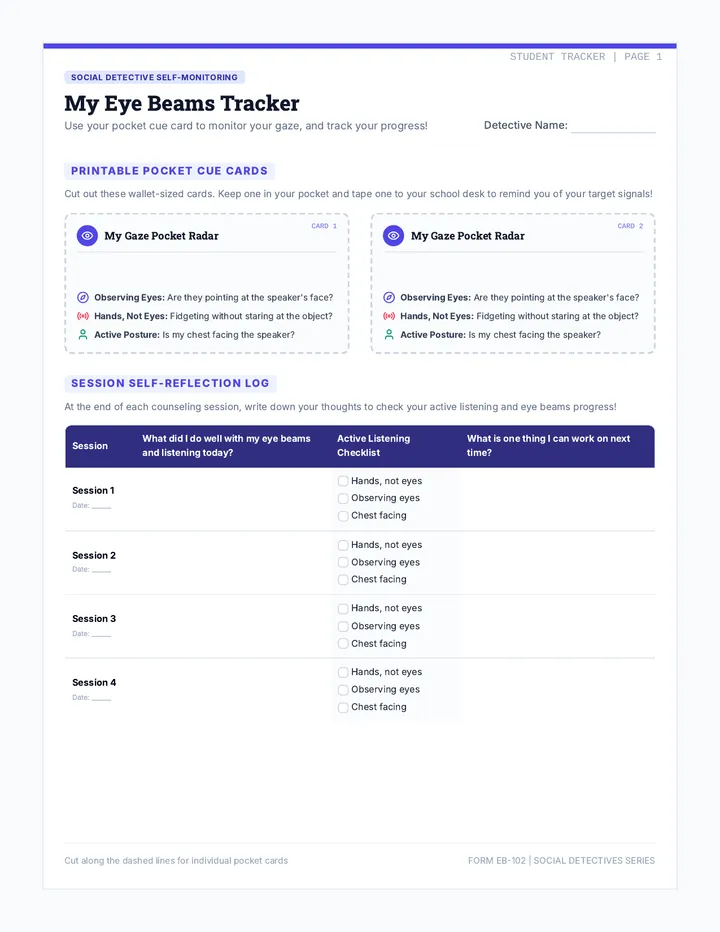Click Active Posture person icon on Card 2

click(389, 335)
